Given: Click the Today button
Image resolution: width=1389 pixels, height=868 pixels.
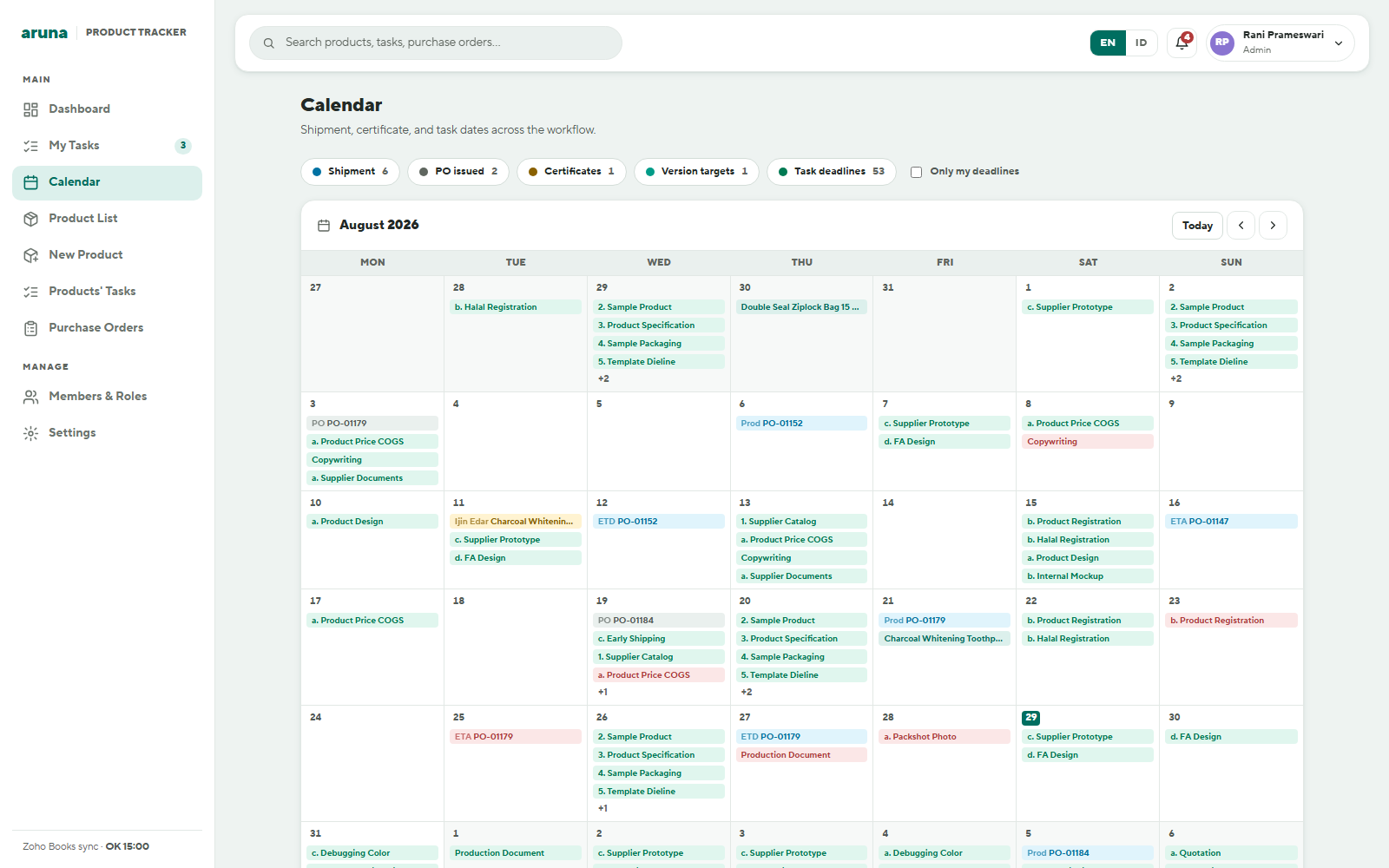Looking at the screenshot, I should pyautogui.click(x=1197, y=226).
